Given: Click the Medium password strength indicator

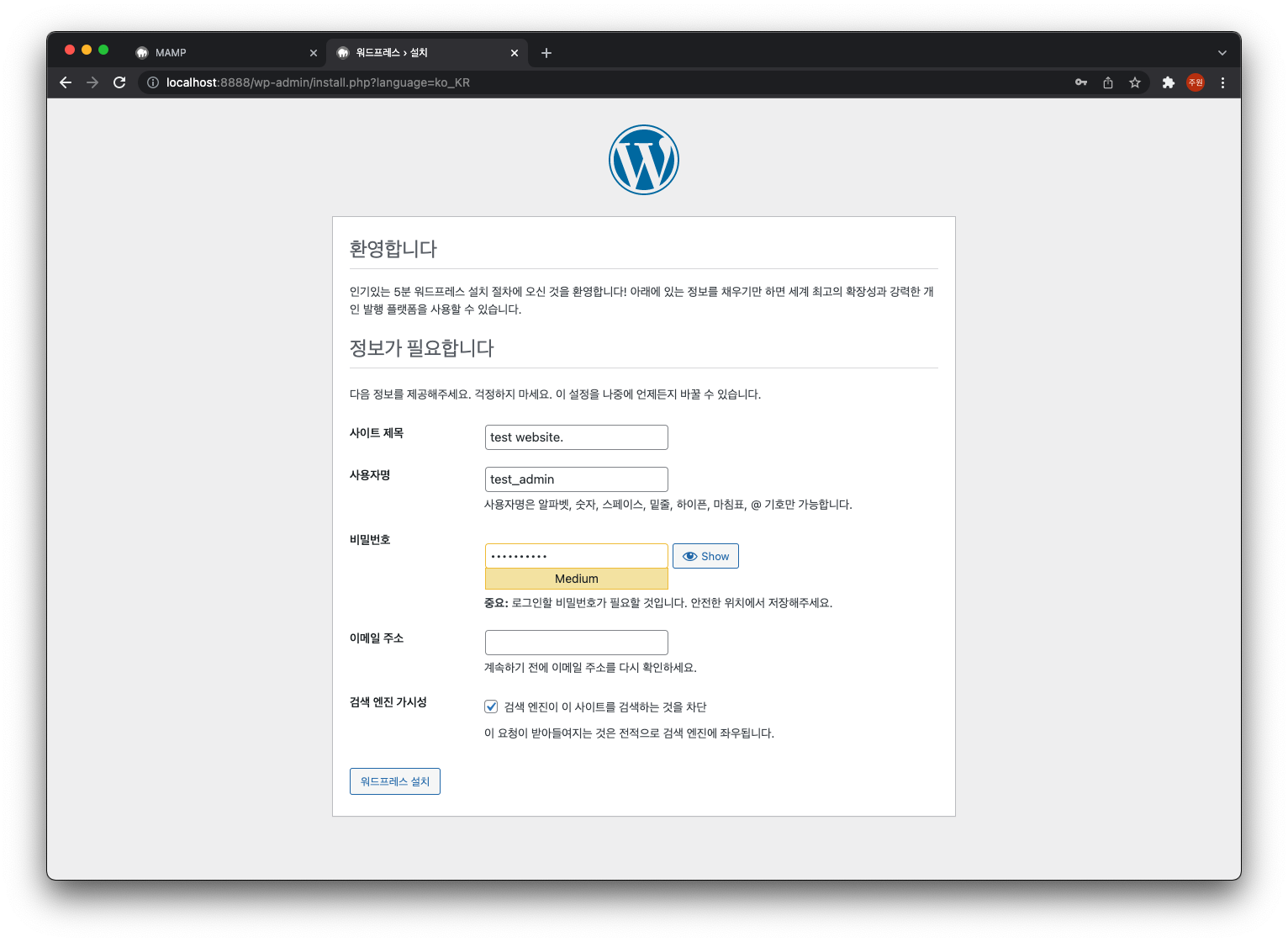Looking at the screenshot, I should click(577, 579).
